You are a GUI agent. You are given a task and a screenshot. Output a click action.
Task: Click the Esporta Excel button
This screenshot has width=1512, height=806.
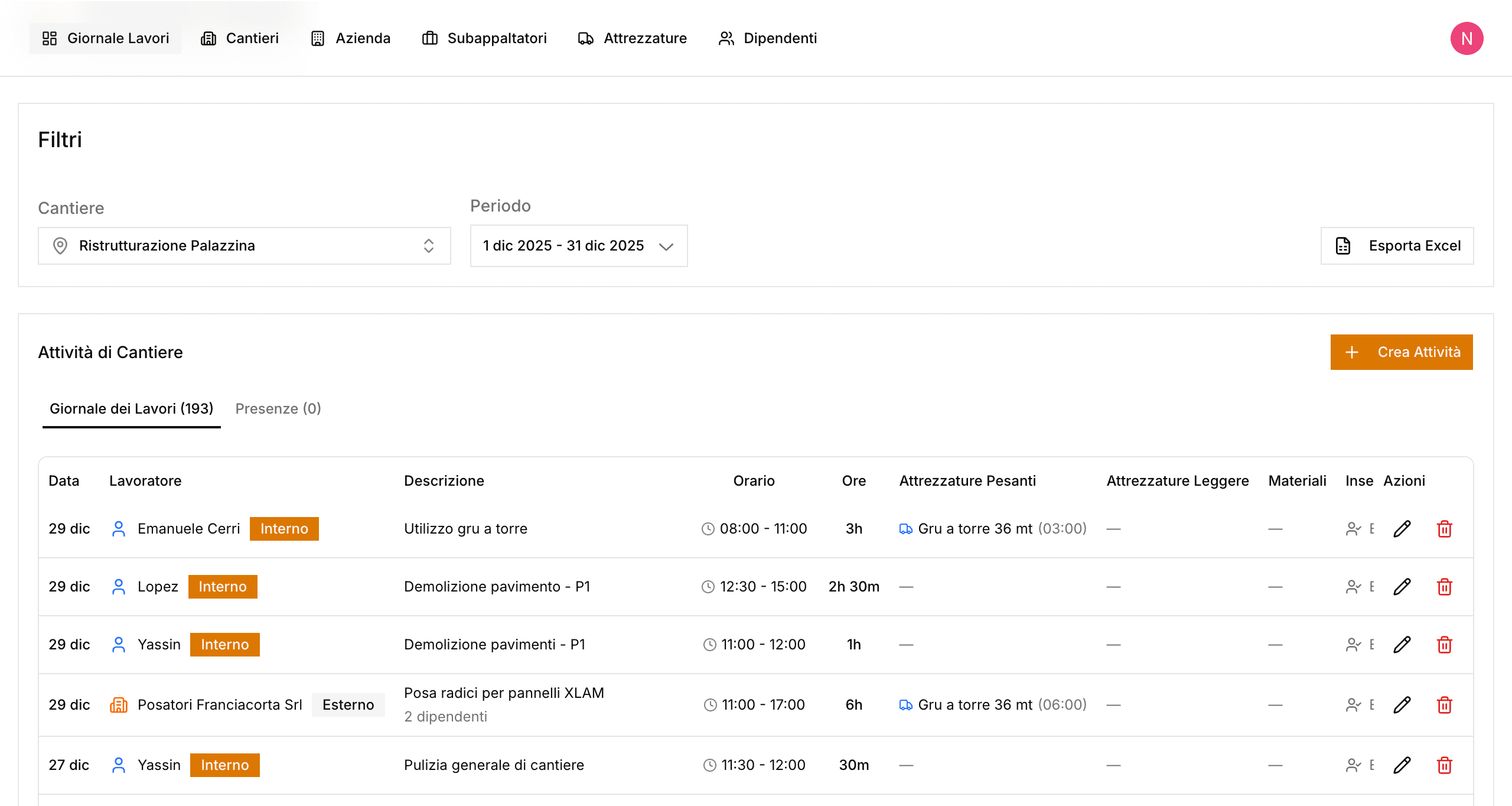tap(1397, 246)
